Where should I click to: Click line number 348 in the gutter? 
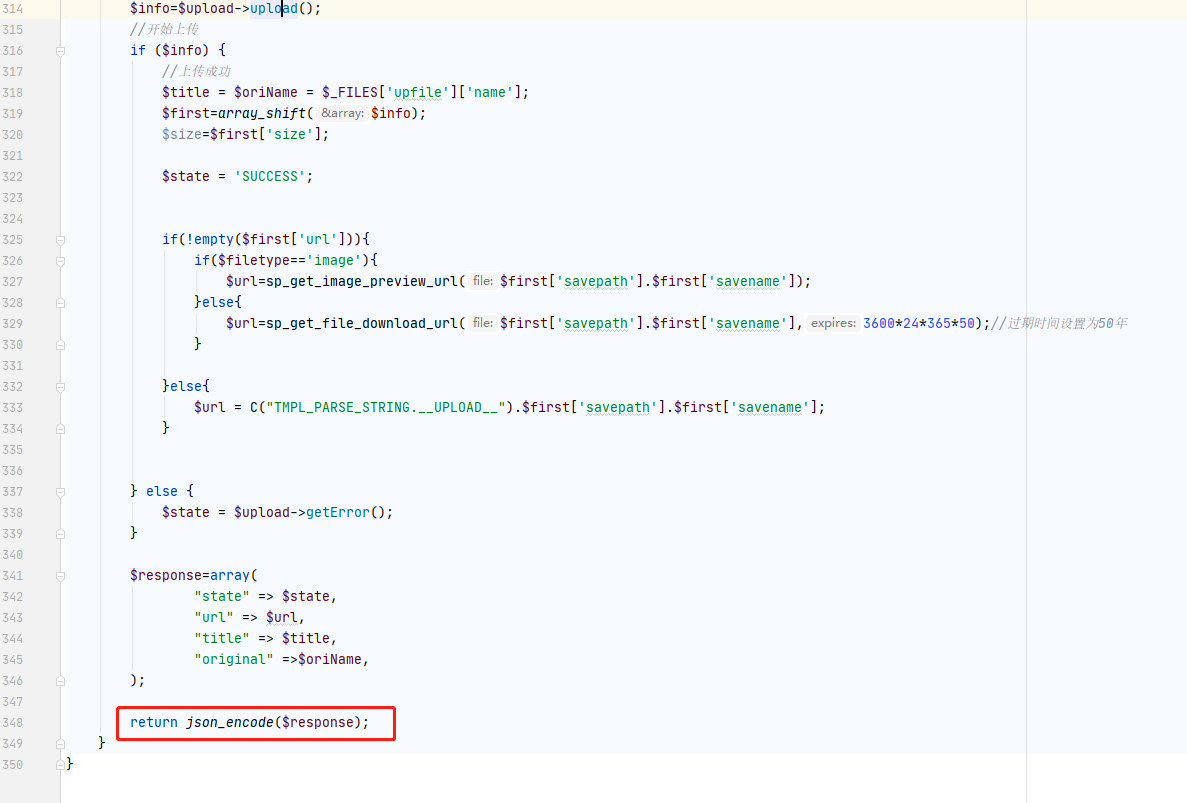click(13, 723)
